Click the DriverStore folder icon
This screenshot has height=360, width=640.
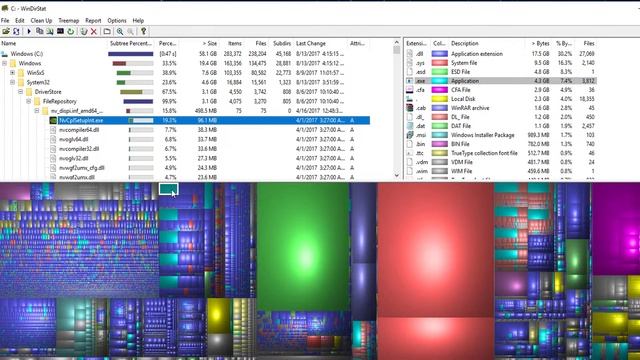click(x=29, y=92)
